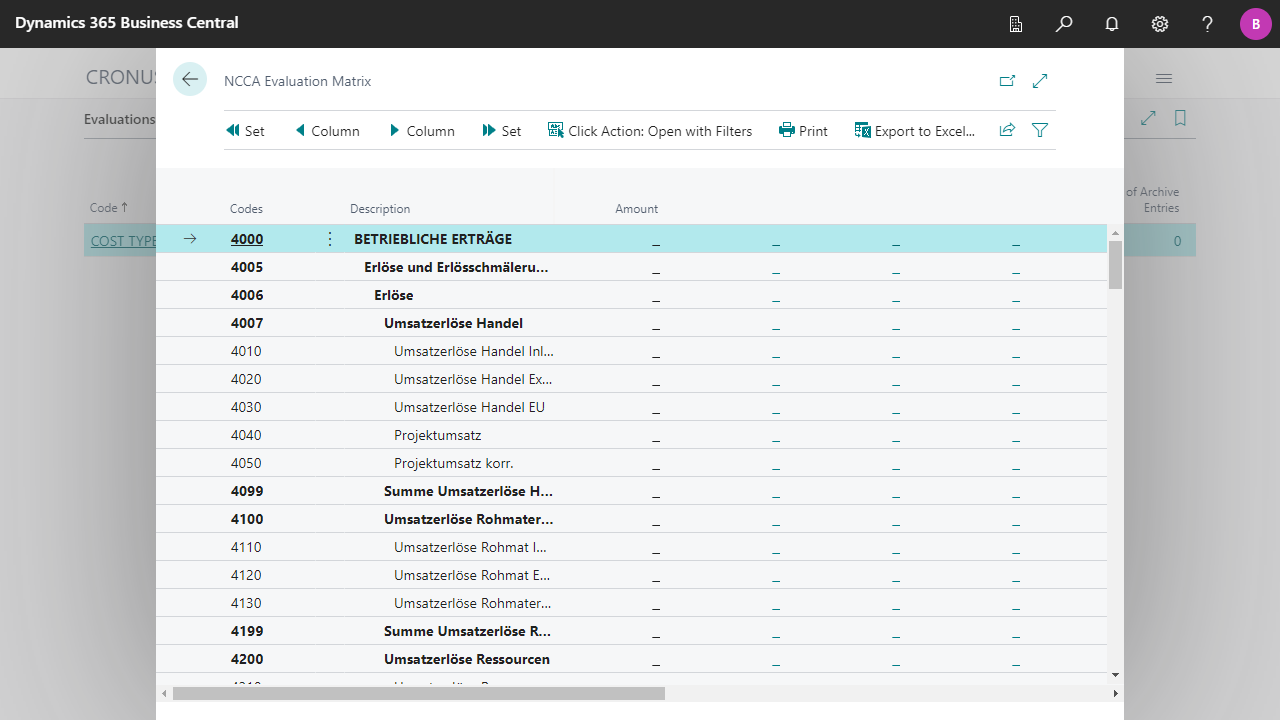
Task: Expand the NCCA Evaluation Matrix page
Action: tap(1040, 81)
